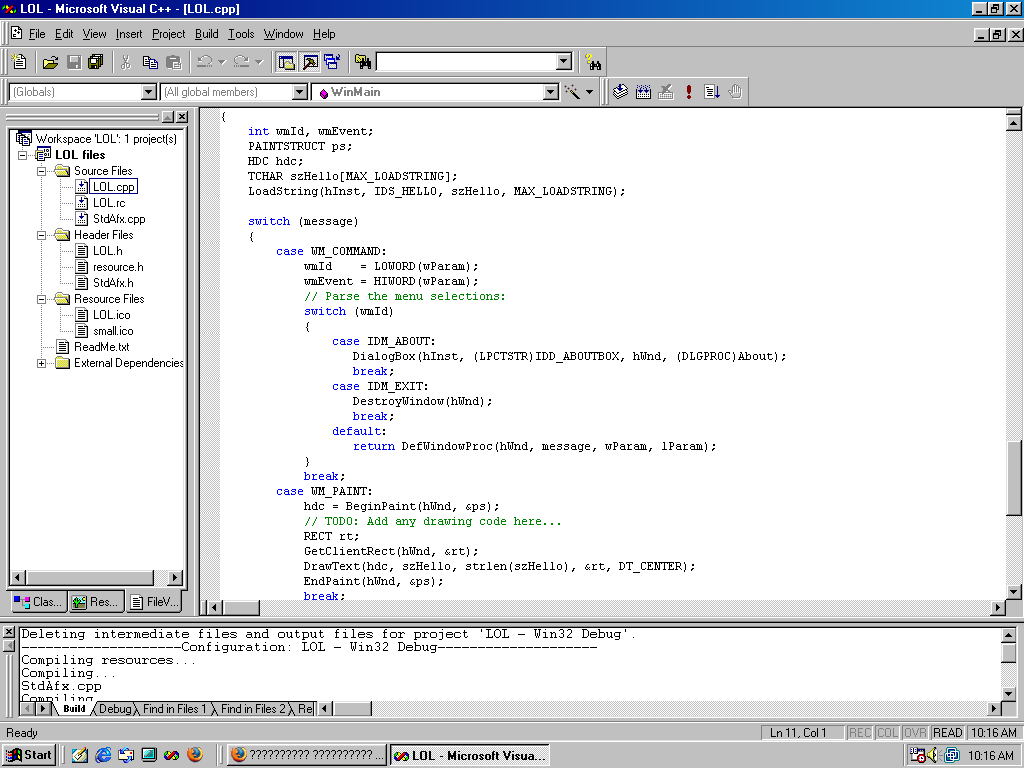Activate the LOL - Microsoft Visual C++ taskbar button
The height and width of the screenshot is (768, 1024).
pyautogui.click(x=470, y=755)
